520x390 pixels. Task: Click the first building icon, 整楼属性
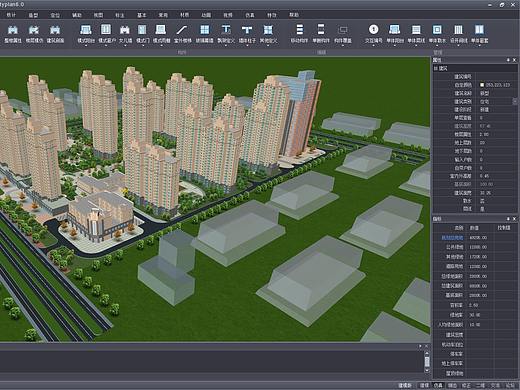coord(13,30)
